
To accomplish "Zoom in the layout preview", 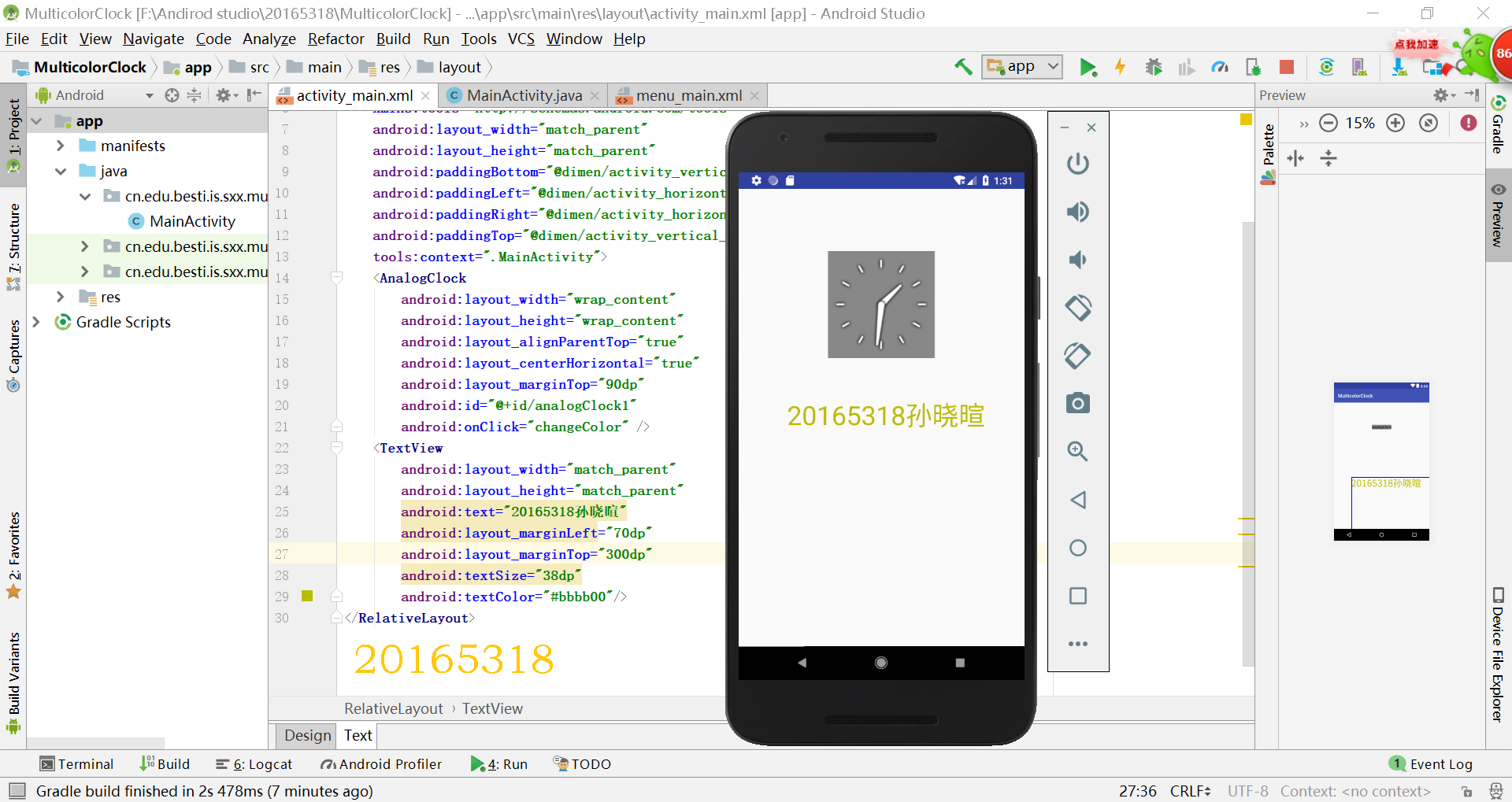I will coord(1395,123).
